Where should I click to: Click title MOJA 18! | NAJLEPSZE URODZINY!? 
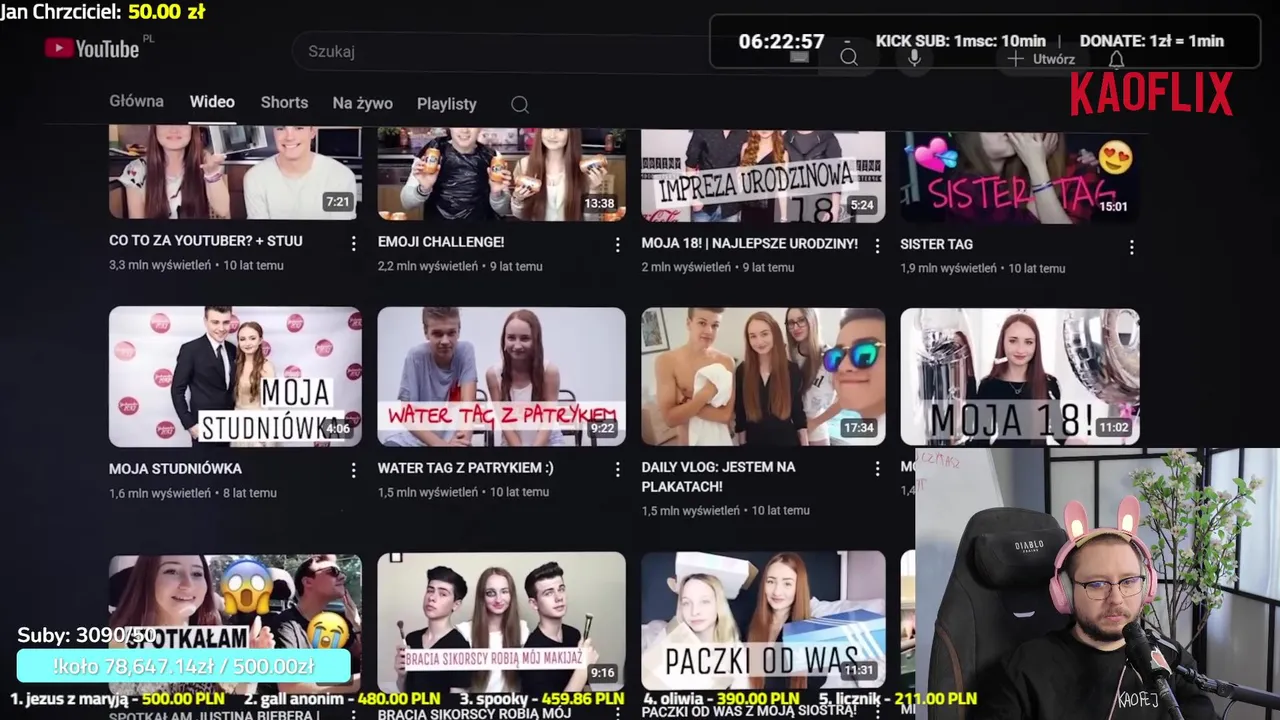(x=750, y=243)
